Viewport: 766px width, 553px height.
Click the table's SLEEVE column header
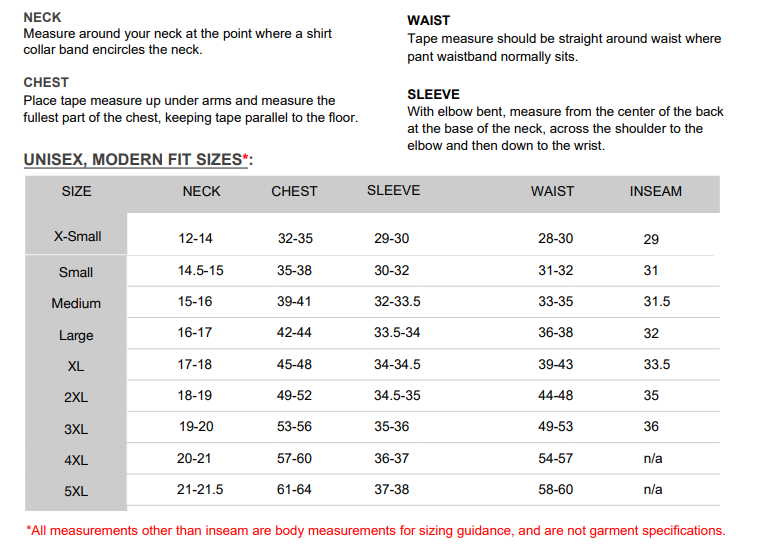[393, 190]
